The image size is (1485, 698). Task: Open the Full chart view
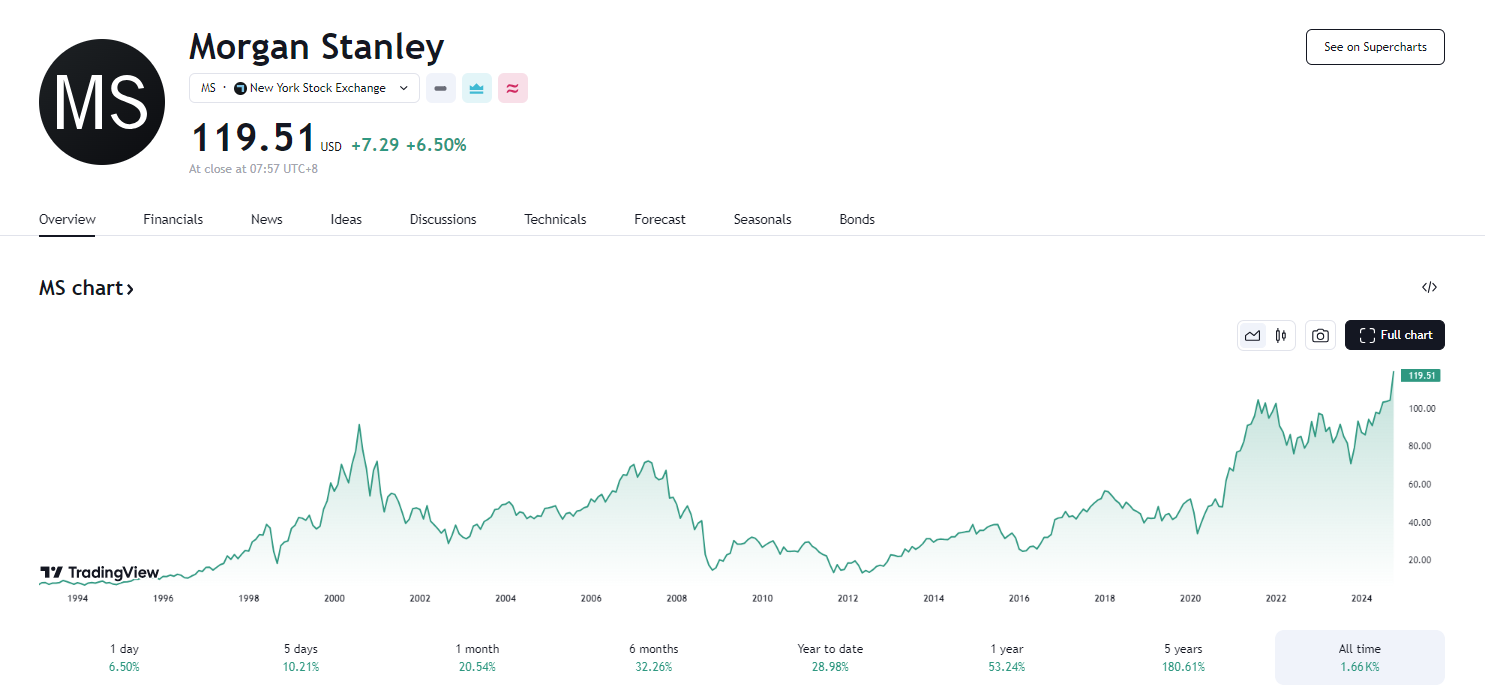(1395, 336)
